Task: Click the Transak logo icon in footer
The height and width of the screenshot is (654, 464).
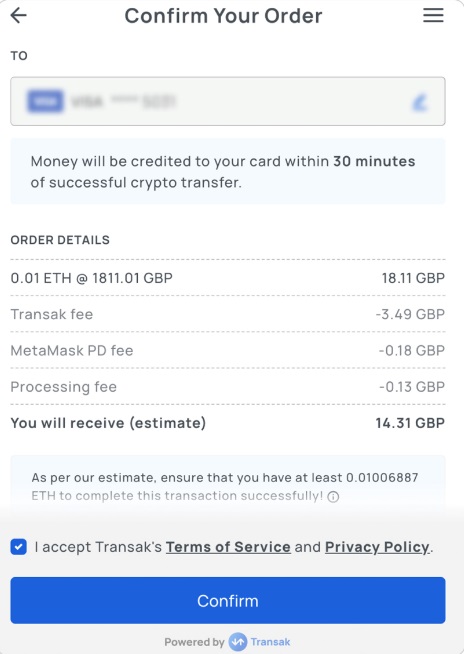Action: point(238,641)
